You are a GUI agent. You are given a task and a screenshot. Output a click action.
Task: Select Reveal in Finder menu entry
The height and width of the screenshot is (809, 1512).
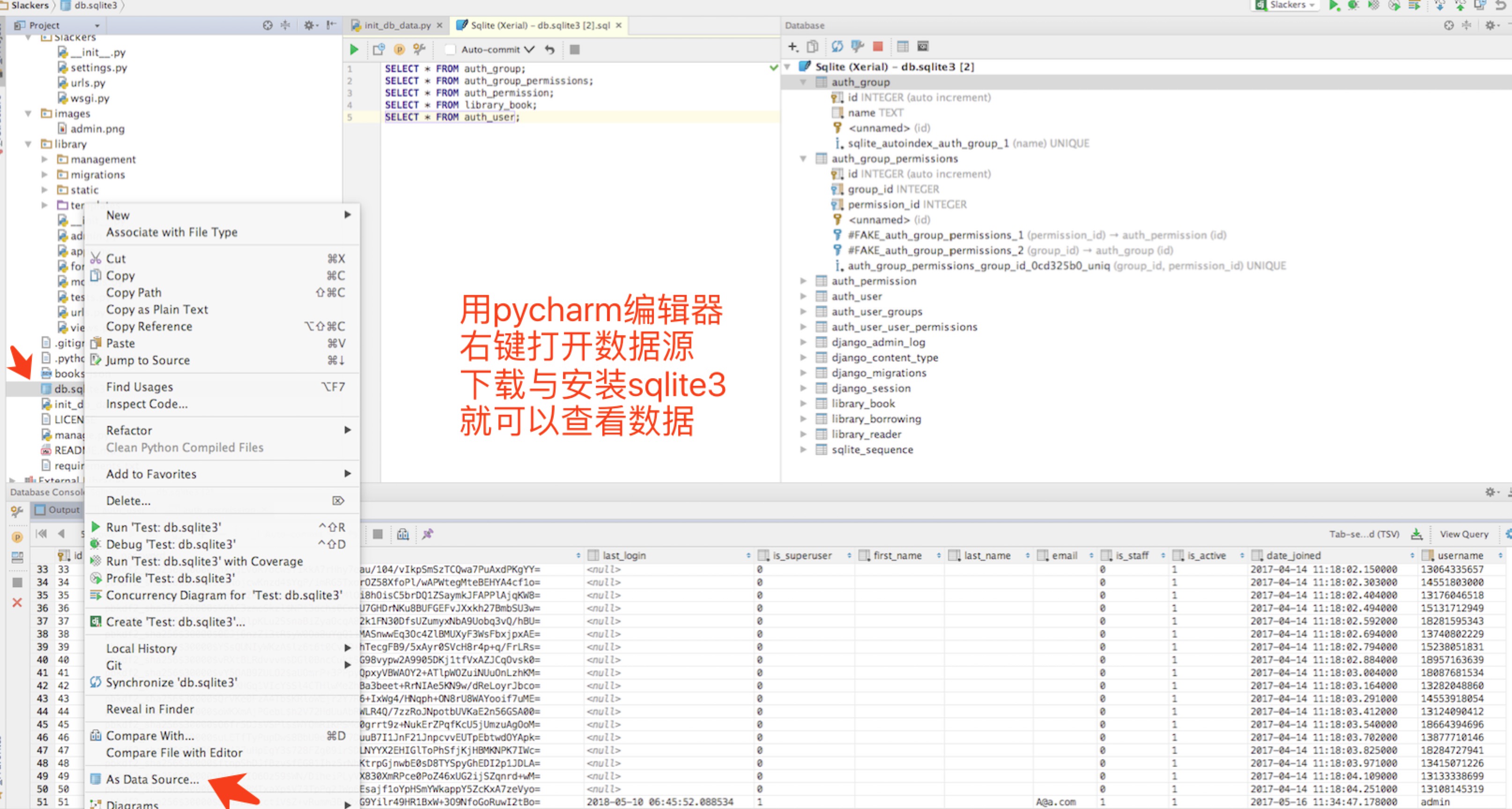coord(150,709)
